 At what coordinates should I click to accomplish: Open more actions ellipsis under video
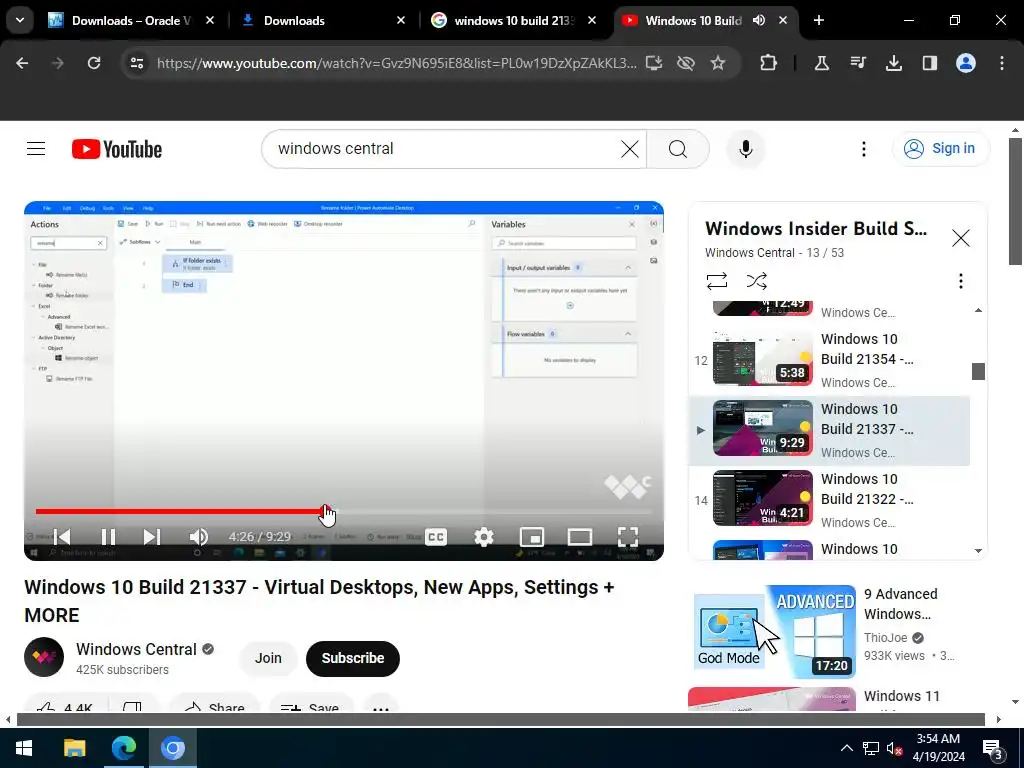(381, 708)
